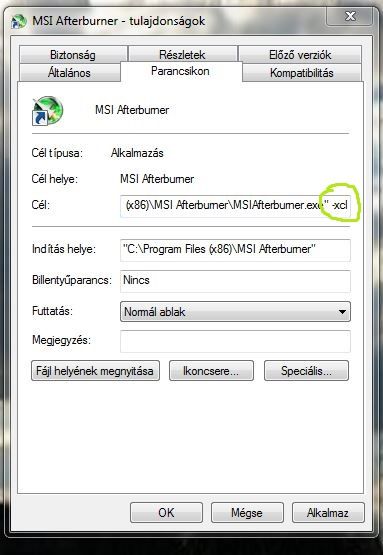Click the Cél típusa label
This screenshot has width=383, height=555.
click(57, 153)
